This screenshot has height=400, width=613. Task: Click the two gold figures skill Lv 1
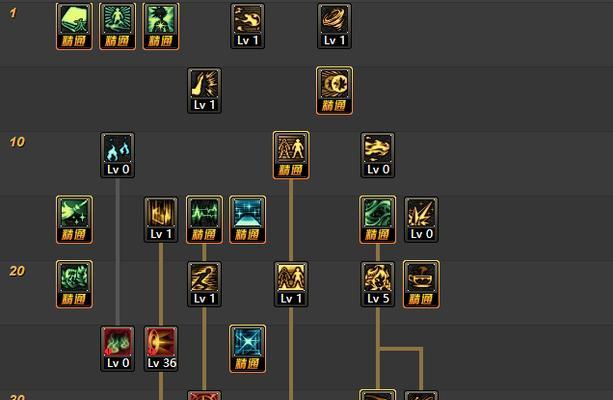[291, 284]
